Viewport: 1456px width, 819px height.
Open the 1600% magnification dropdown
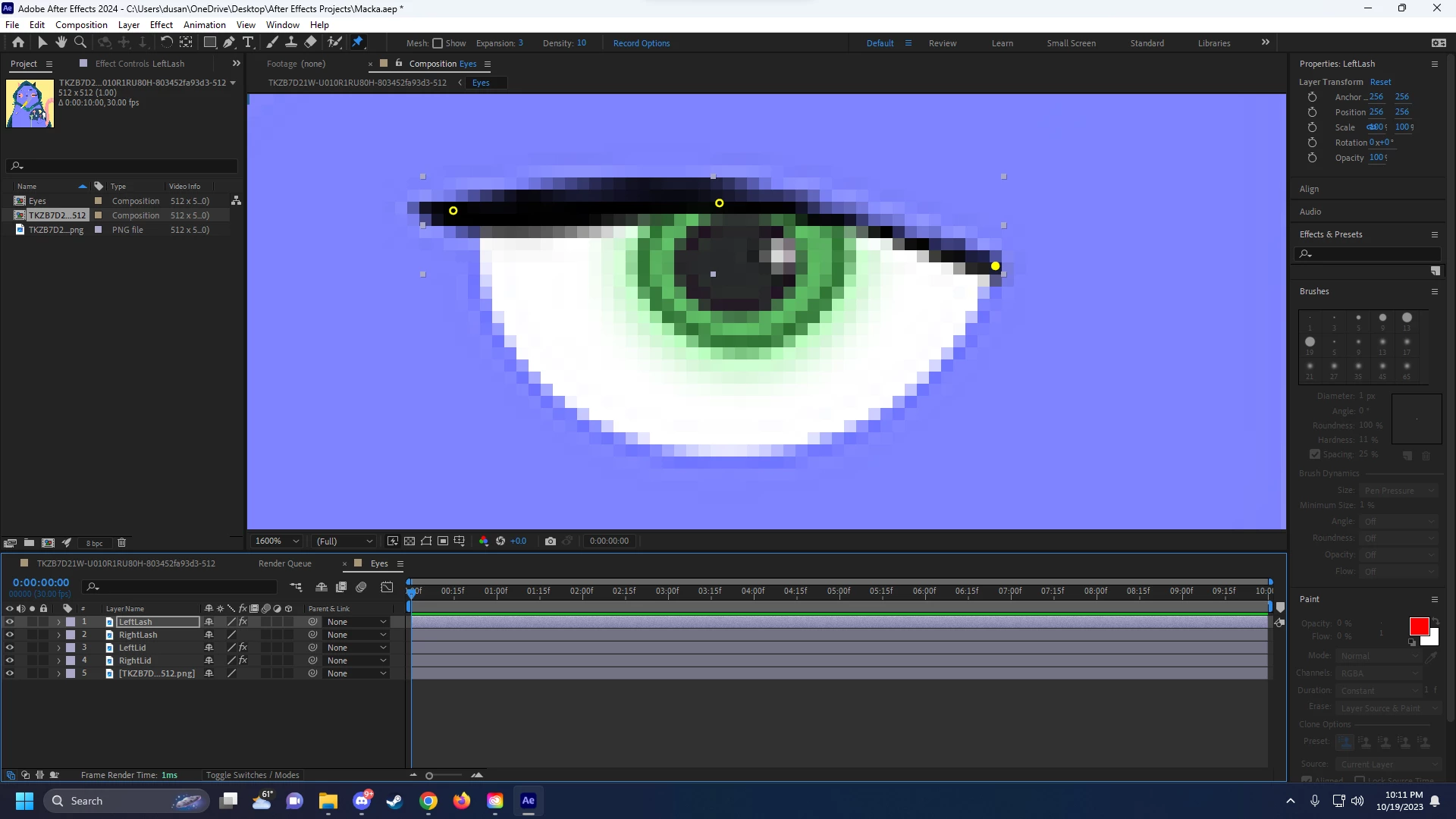pyautogui.click(x=278, y=541)
